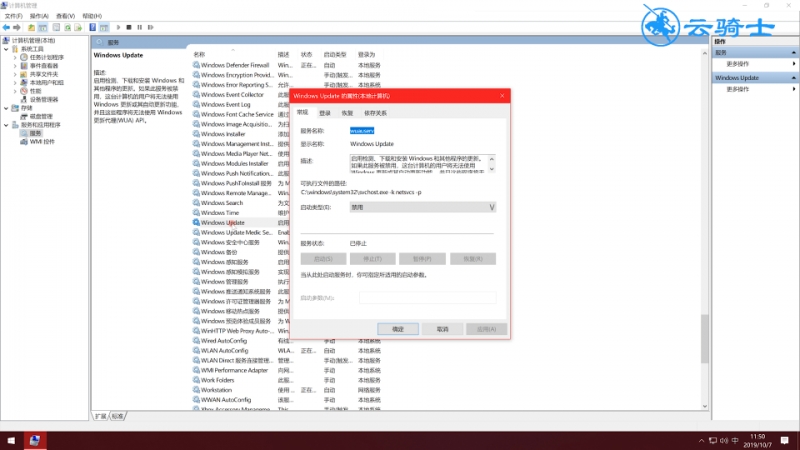Viewport: 800px width, 450px height.
Task: Click the 恢复(R) button under 服务状态
Action: (x=472, y=259)
